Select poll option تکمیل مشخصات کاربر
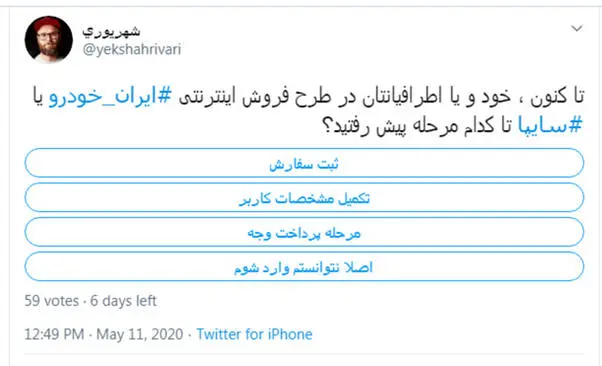Image resolution: width=602 pixels, height=366 pixels. pyautogui.click(x=304, y=197)
